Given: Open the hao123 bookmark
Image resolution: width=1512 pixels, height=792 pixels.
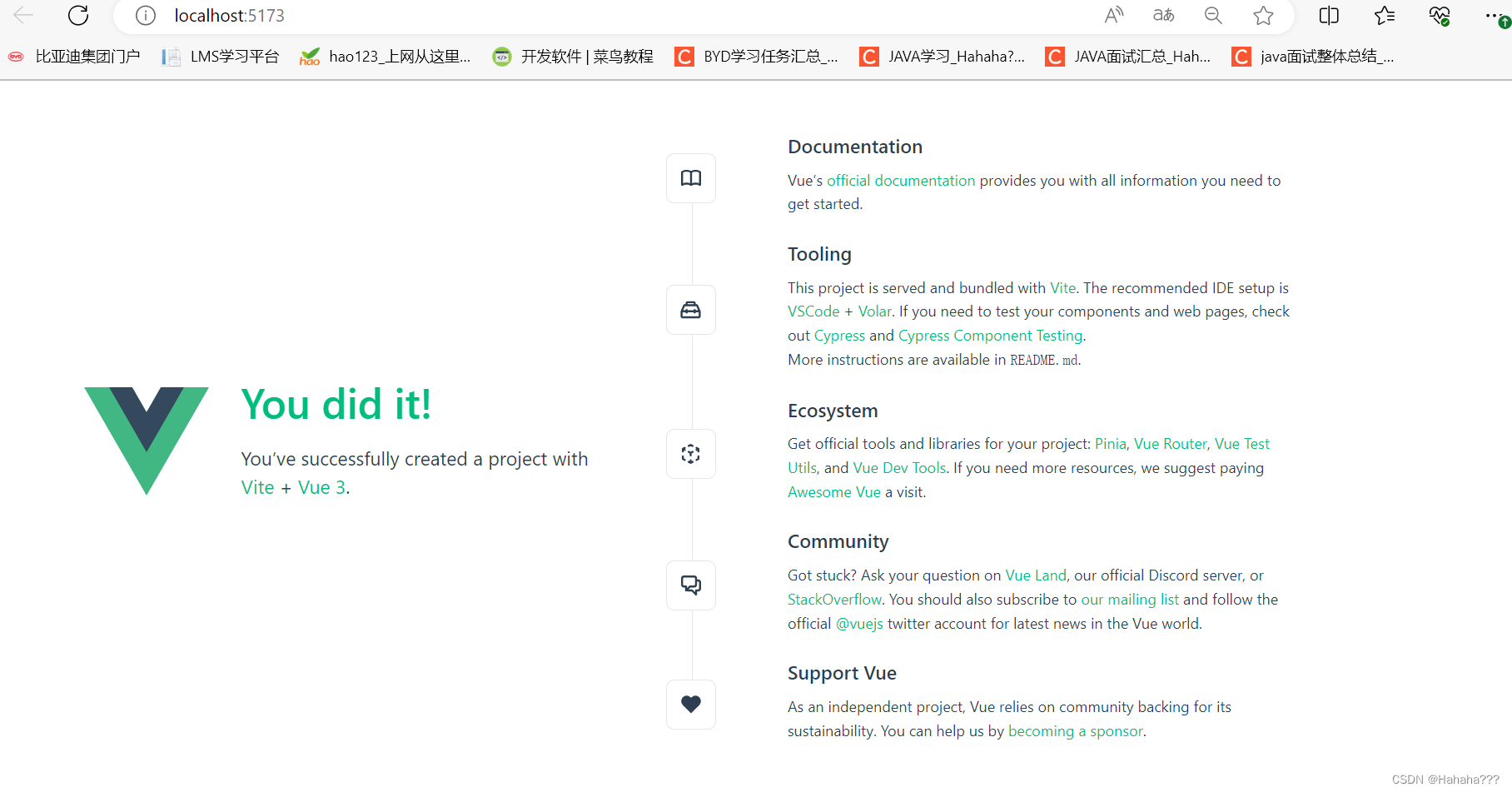Looking at the screenshot, I should click(385, 57).
